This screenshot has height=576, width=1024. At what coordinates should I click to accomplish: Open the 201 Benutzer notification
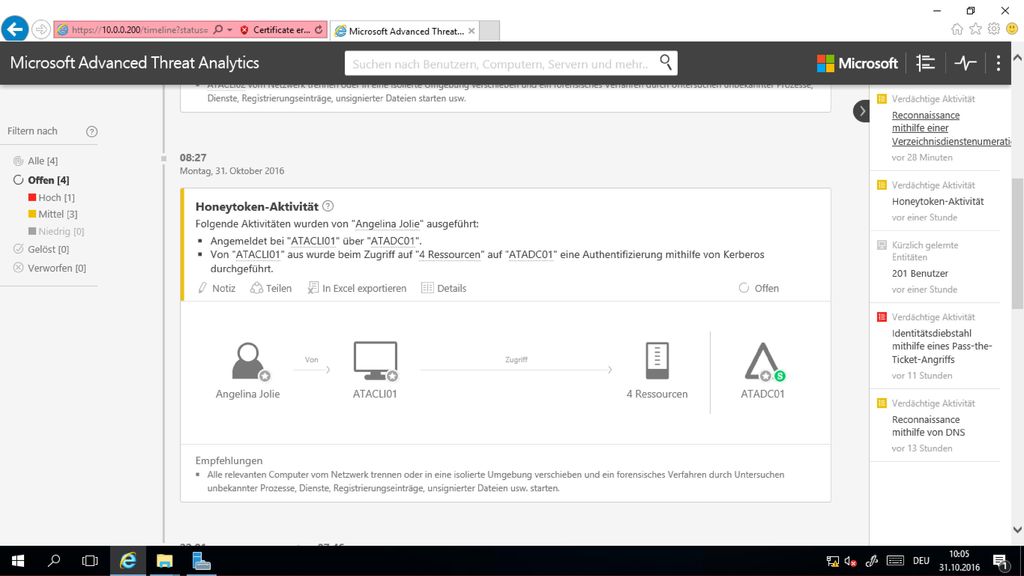(x=920, y=274)
